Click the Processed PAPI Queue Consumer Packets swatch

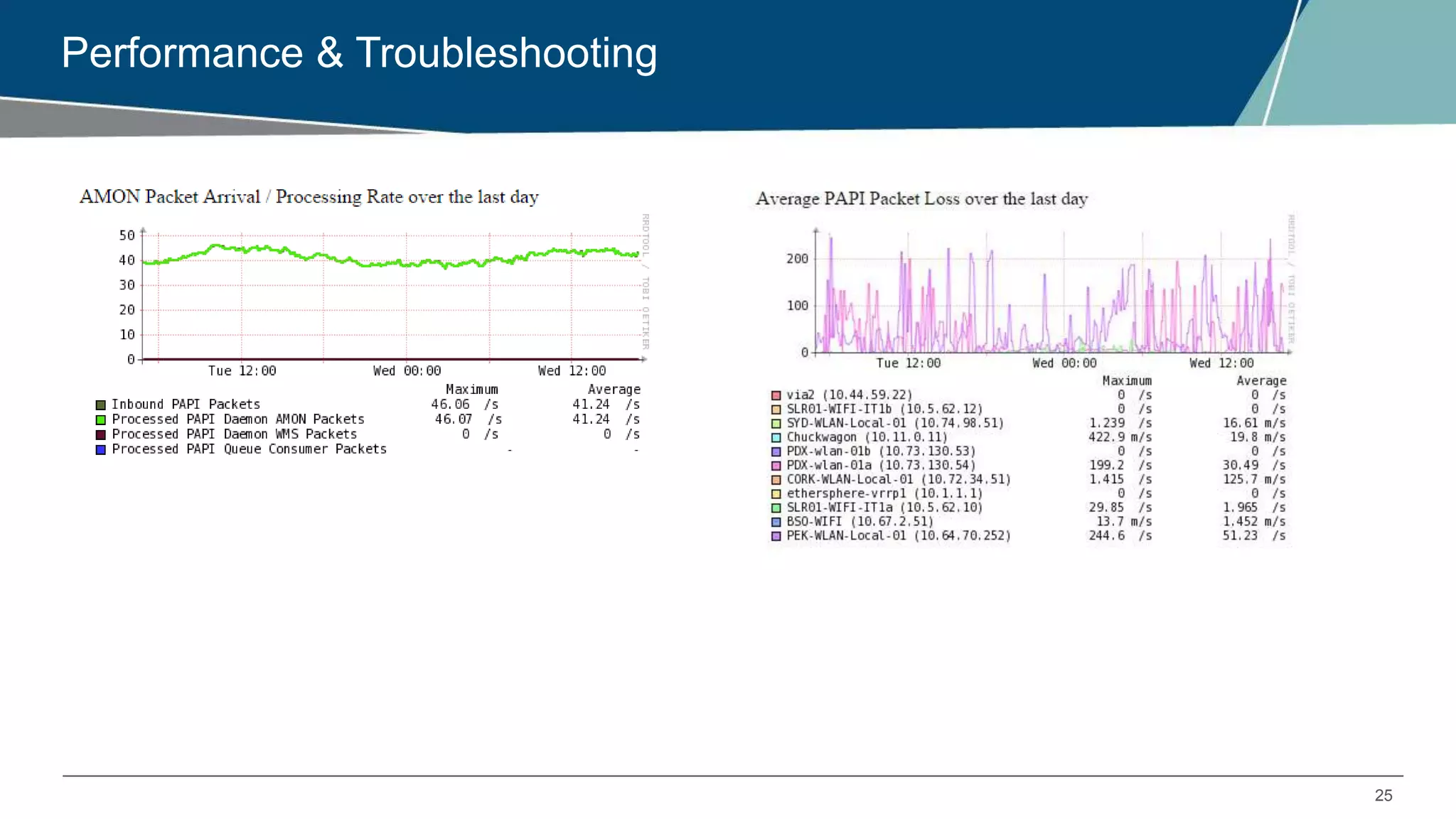(101, 450)
